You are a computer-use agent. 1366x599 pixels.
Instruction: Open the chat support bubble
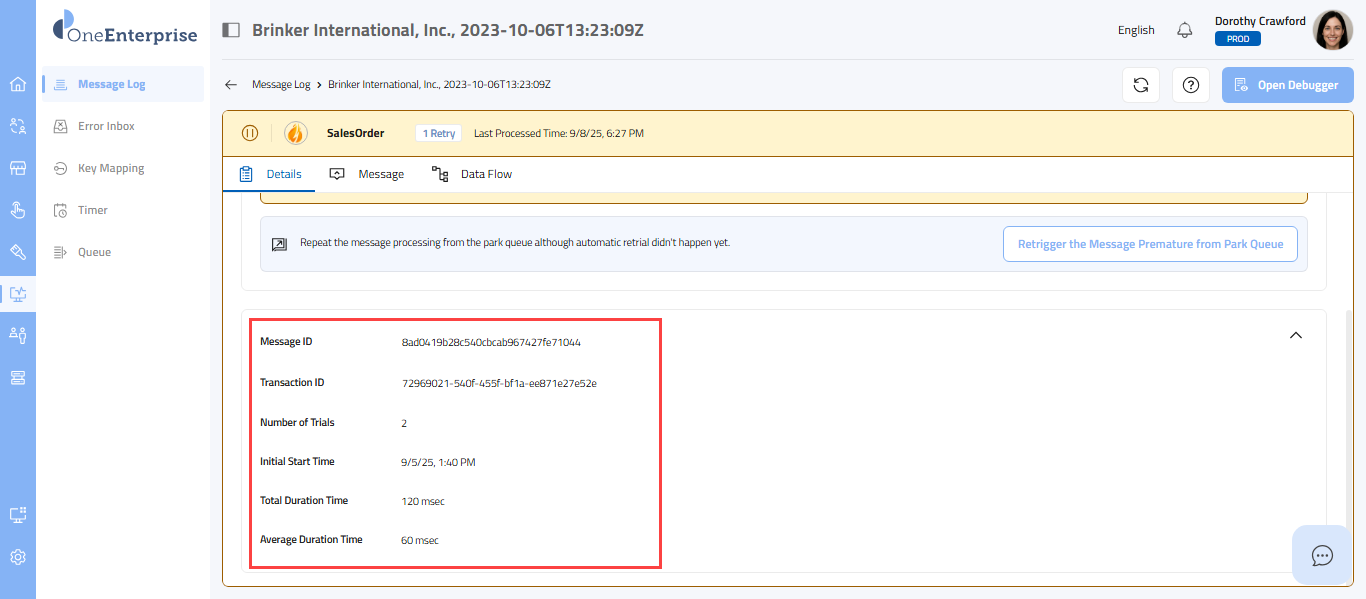1322,555
